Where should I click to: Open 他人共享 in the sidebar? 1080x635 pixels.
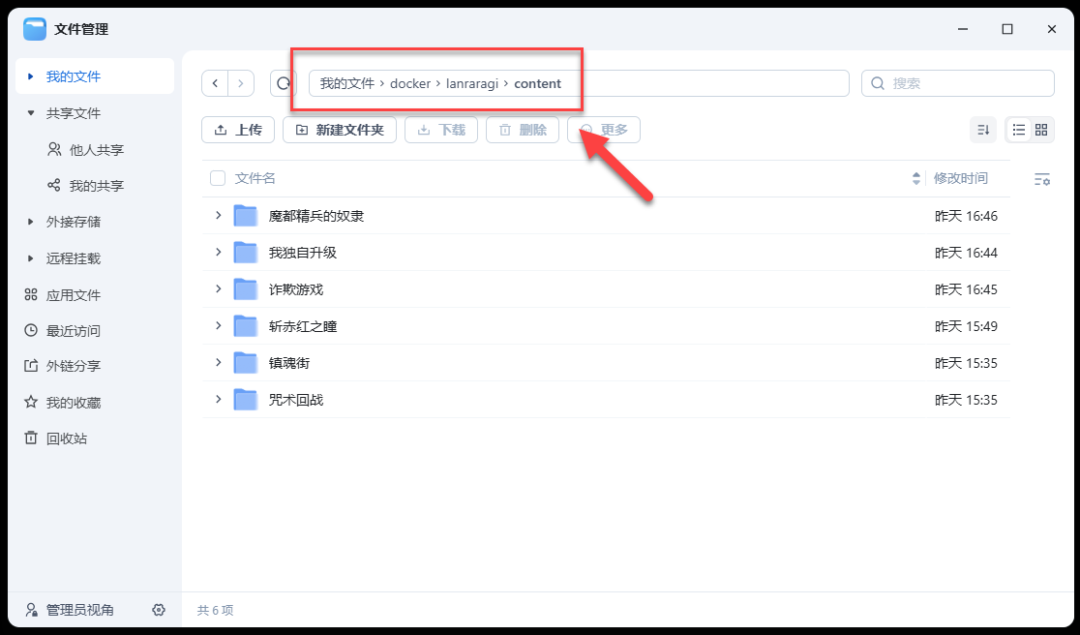coord(96,149)
